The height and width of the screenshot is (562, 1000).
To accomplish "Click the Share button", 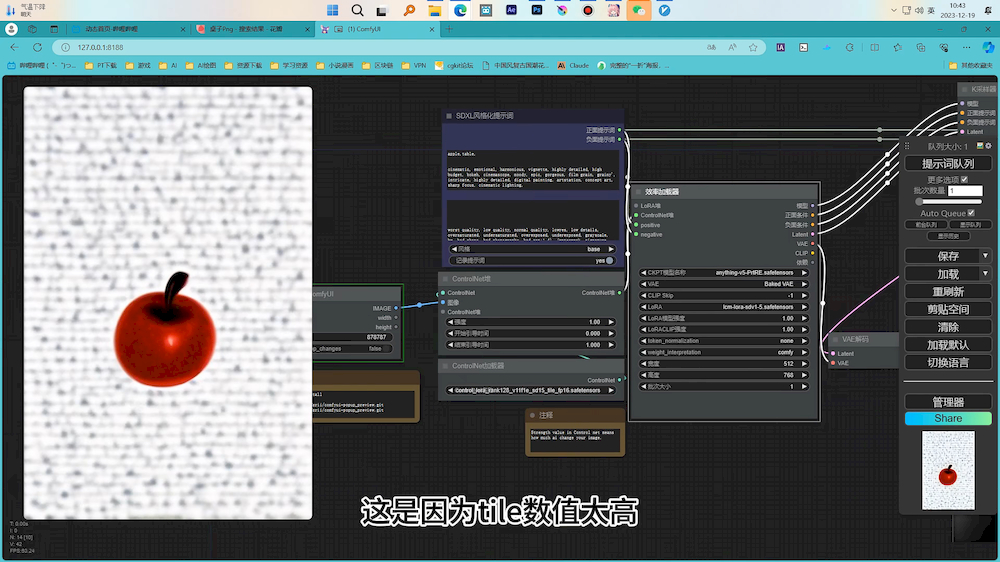I will click(x=948, y=418).
